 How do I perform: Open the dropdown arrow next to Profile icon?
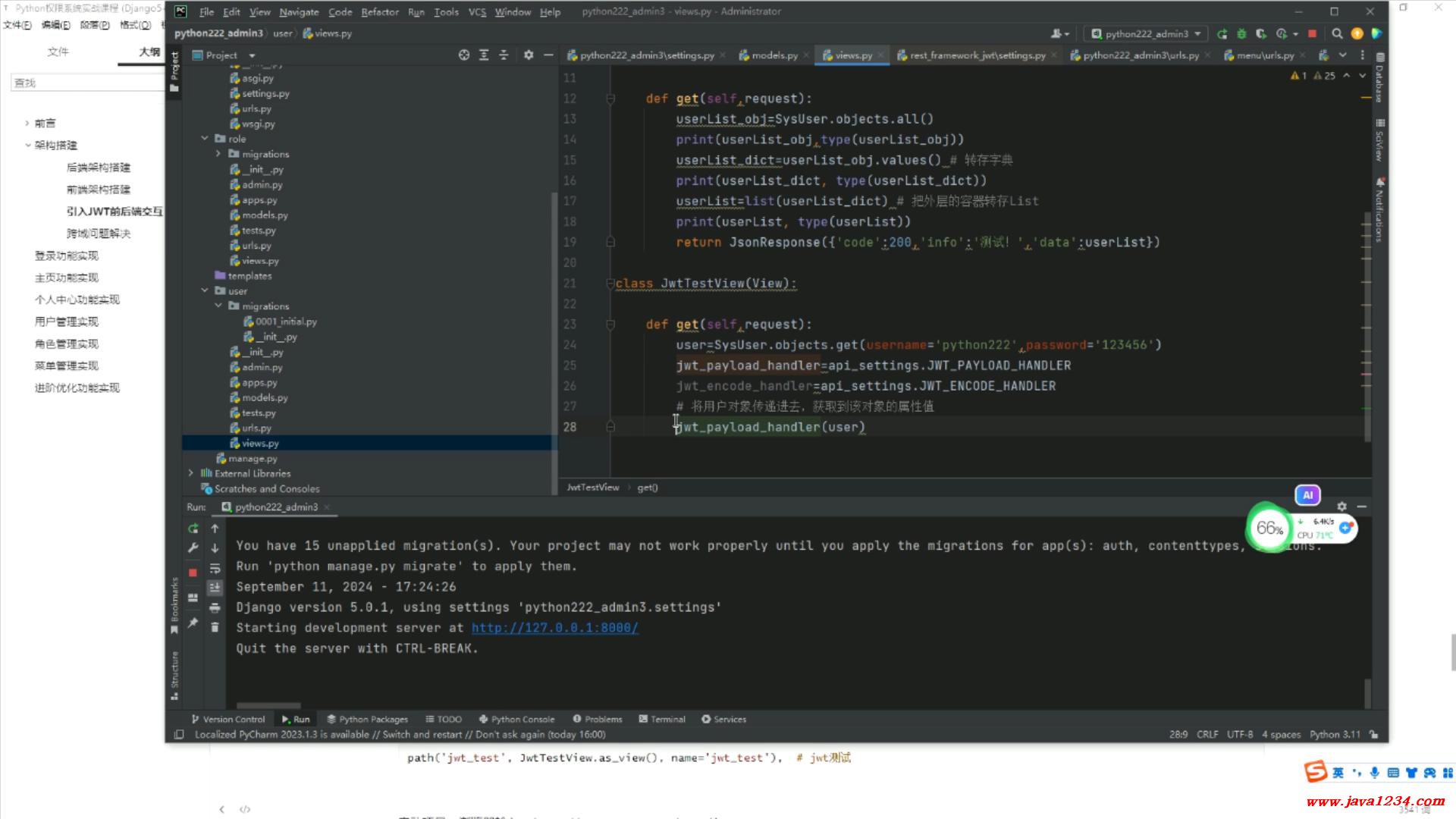pyautogui.click(x=1295, y=34)
